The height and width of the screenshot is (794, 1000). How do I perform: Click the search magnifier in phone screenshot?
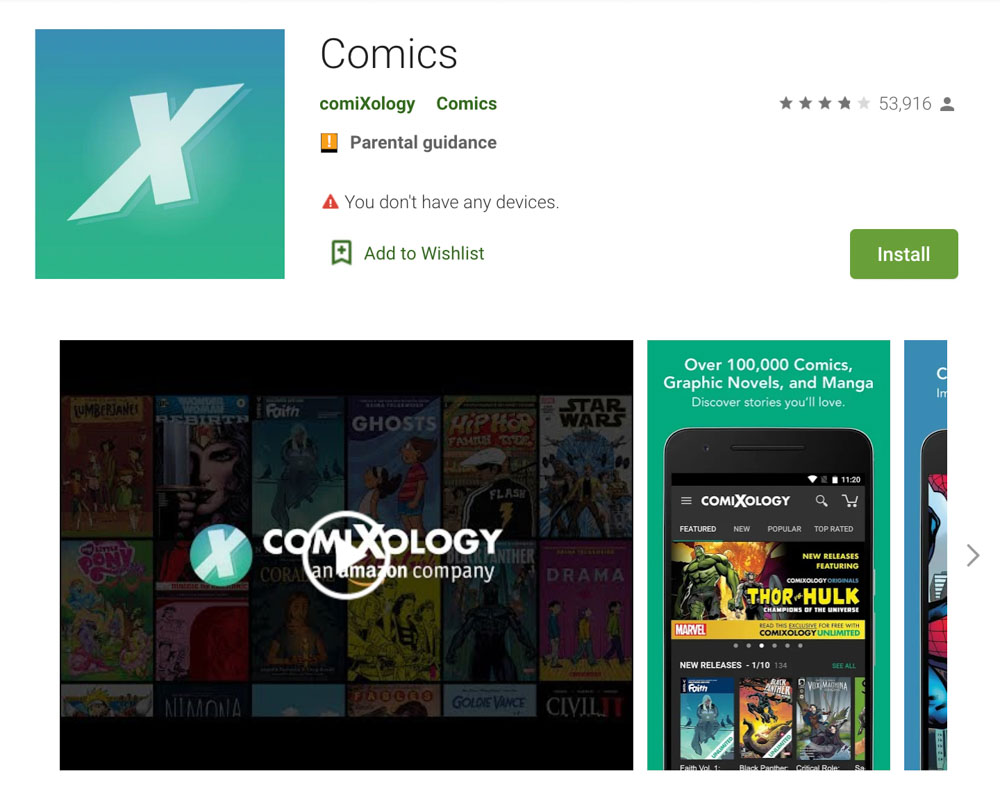click(x=821, y=501)
